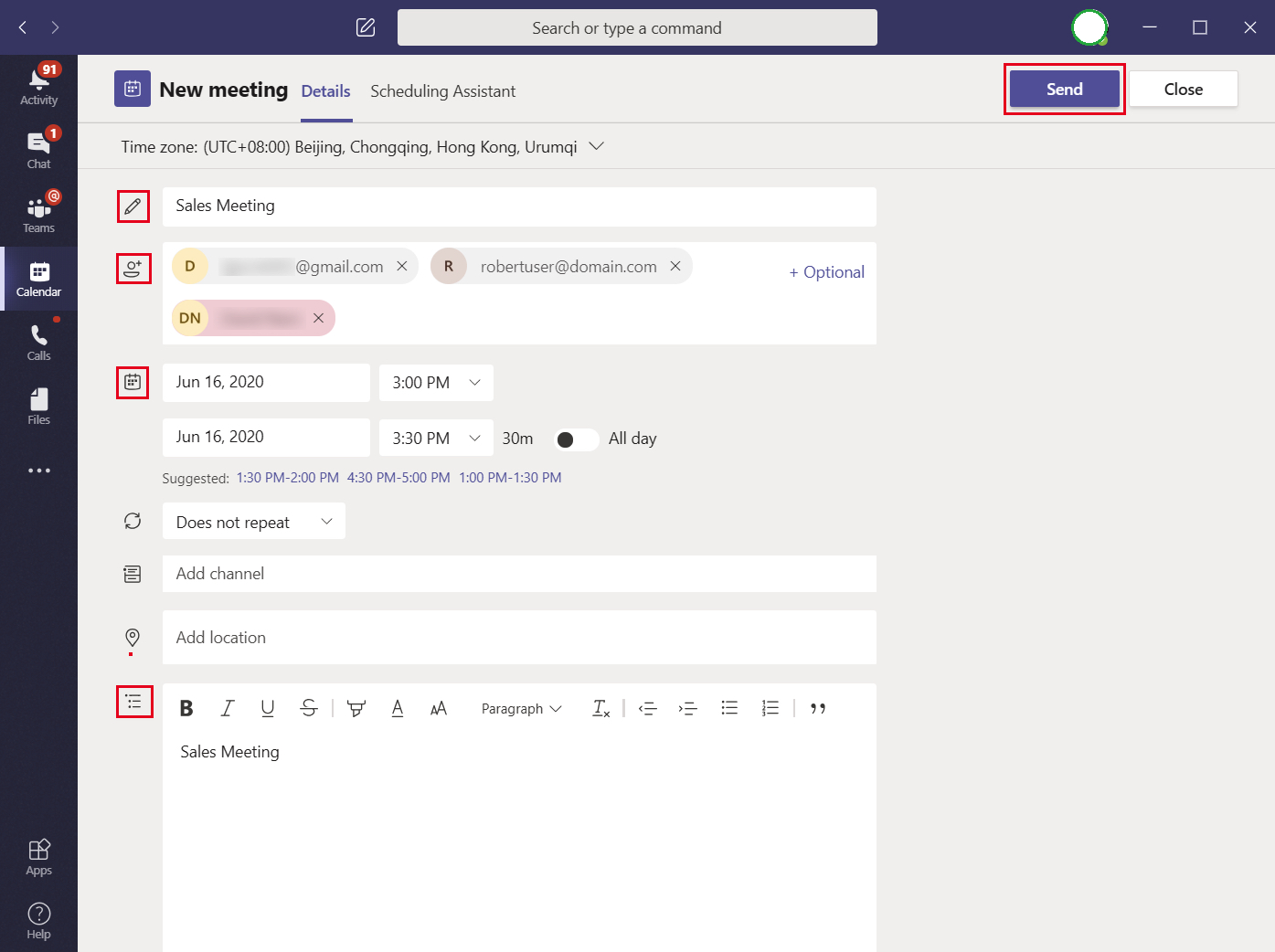Click the Sales Meeting title field
Screen dimensions: 1275x952
519,206
